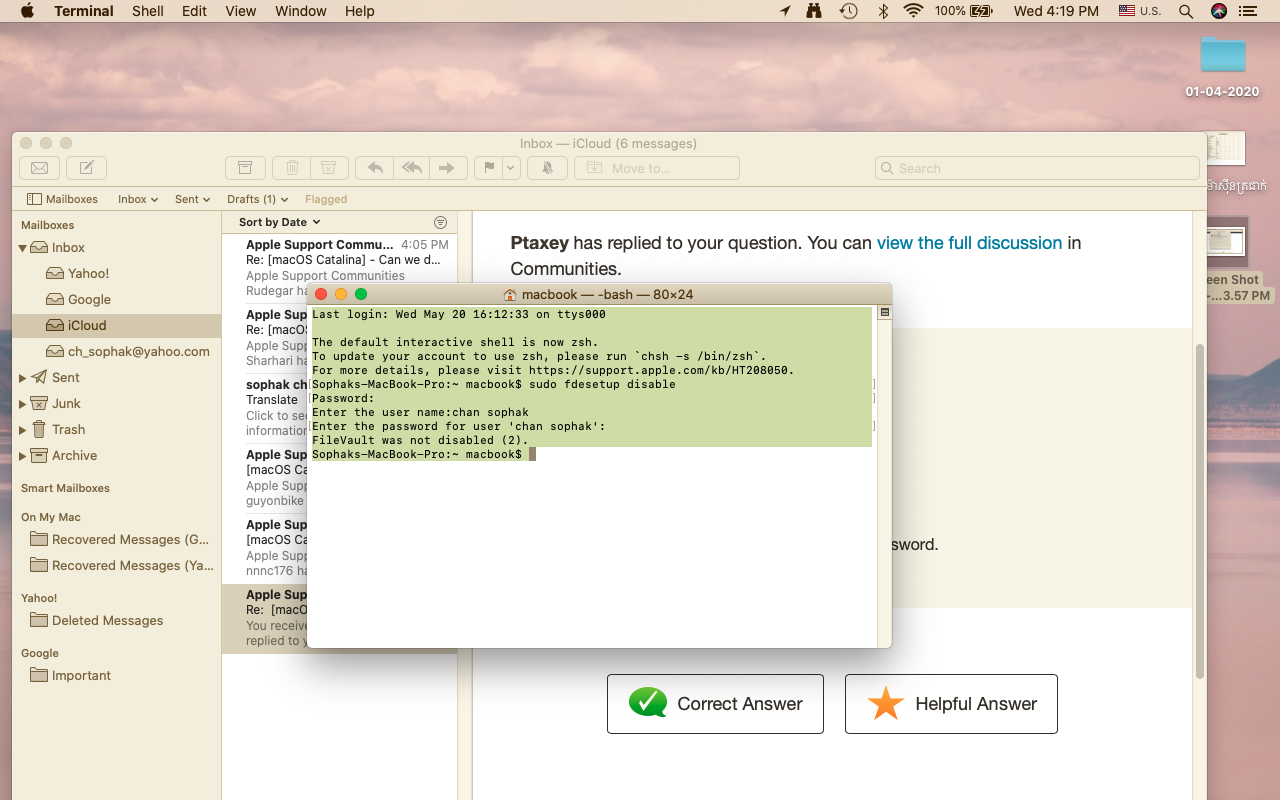Open the Shell menu
Viewport: 1280px width, 800px height.
coord(148,11)
